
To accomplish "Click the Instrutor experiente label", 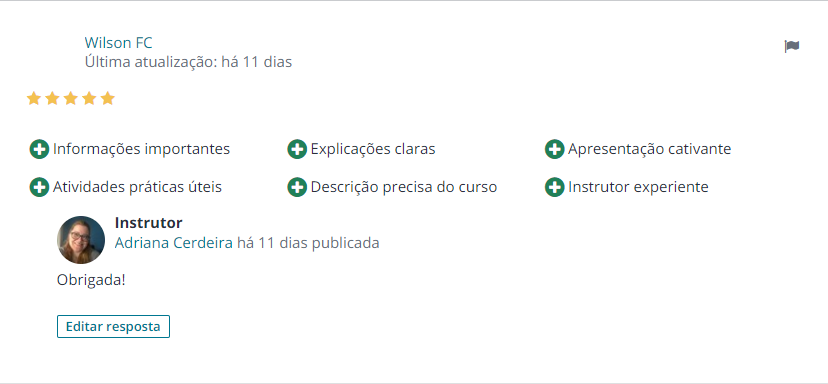I will (638, 187).
